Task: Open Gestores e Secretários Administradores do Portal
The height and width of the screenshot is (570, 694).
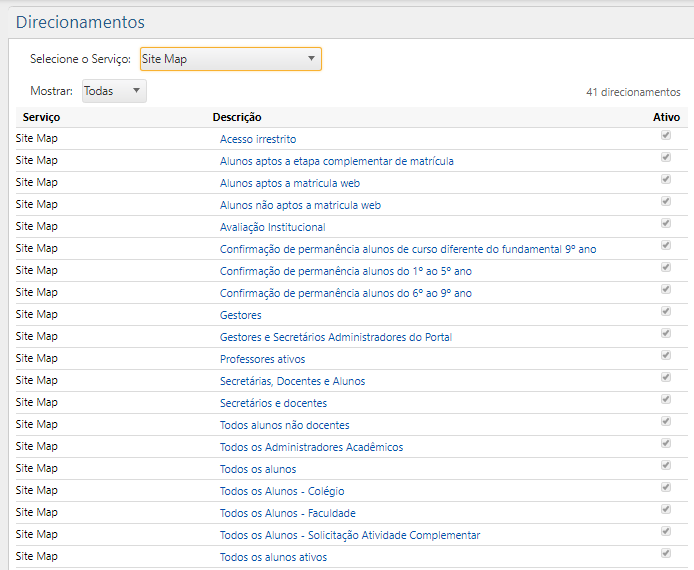Action: [336, 337]
